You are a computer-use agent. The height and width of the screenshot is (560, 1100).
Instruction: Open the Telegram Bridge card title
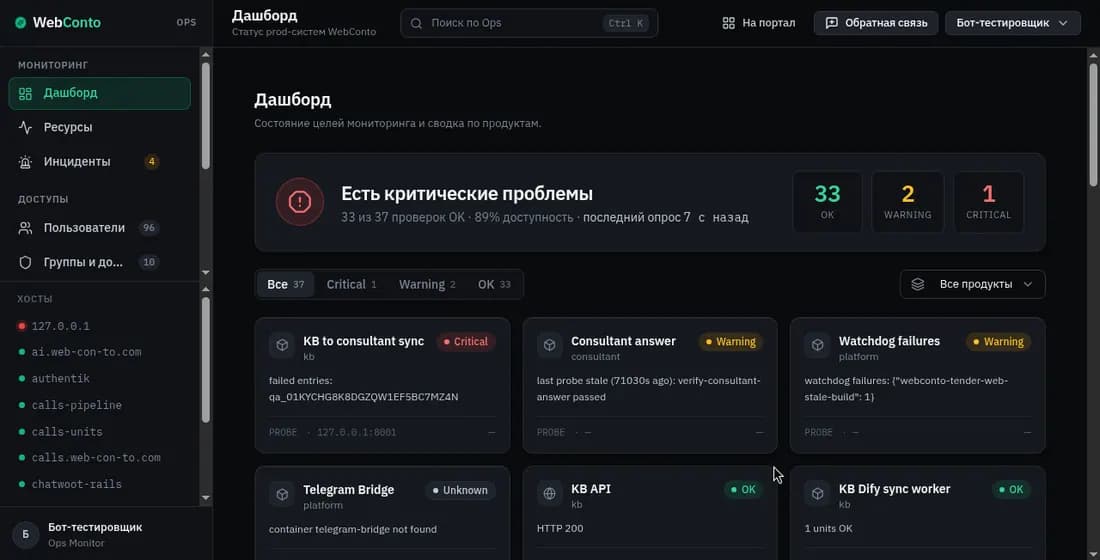pos(348,490)
